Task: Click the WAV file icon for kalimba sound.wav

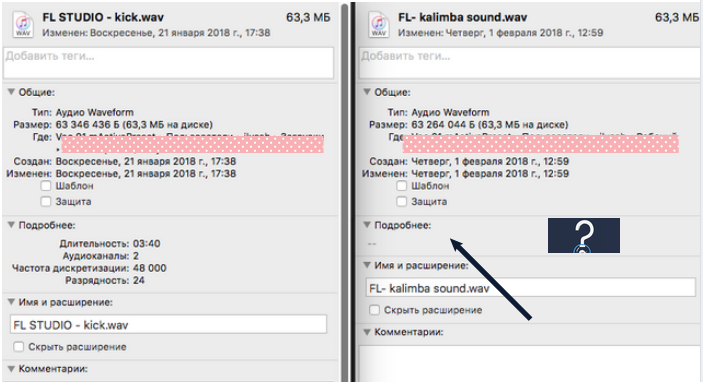Action: pos(379,25)
